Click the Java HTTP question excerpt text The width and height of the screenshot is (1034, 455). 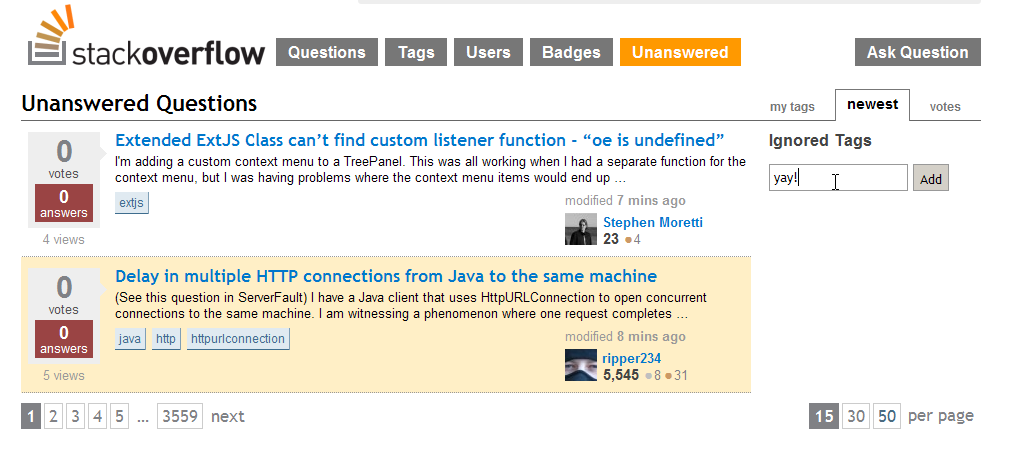411,305
